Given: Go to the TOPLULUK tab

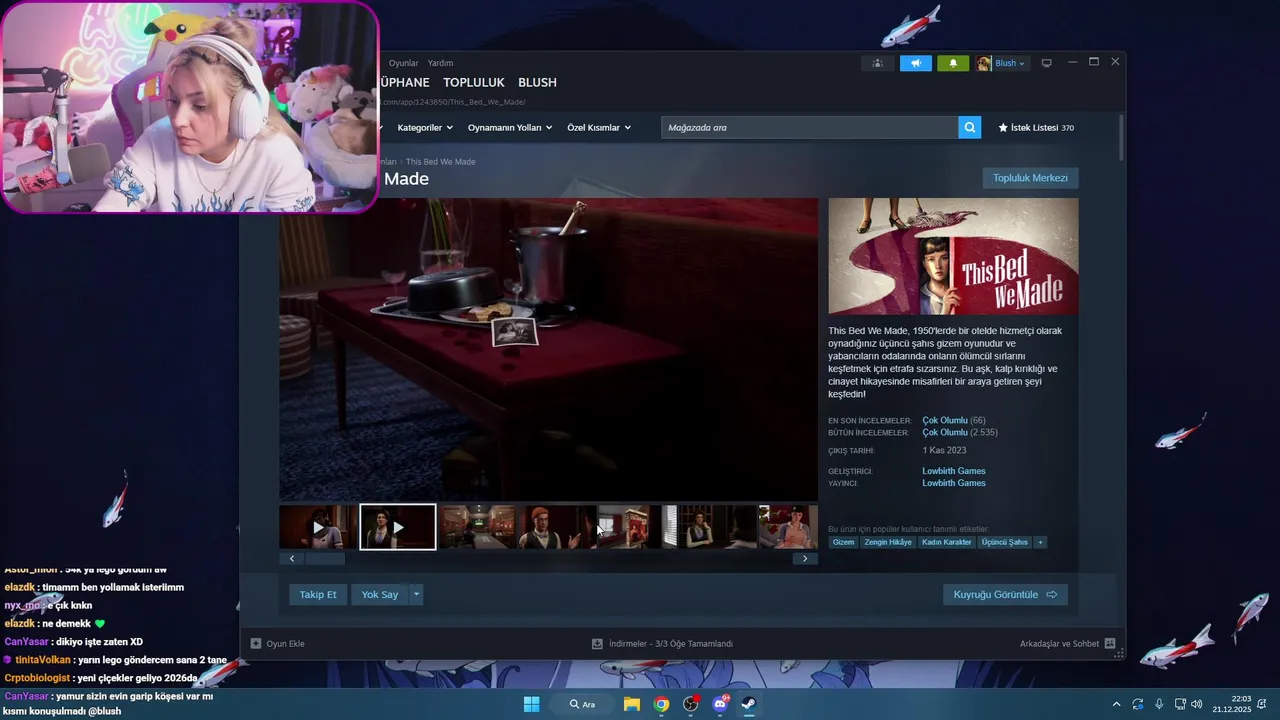Looking at the screenshot, I should (474, 82).
